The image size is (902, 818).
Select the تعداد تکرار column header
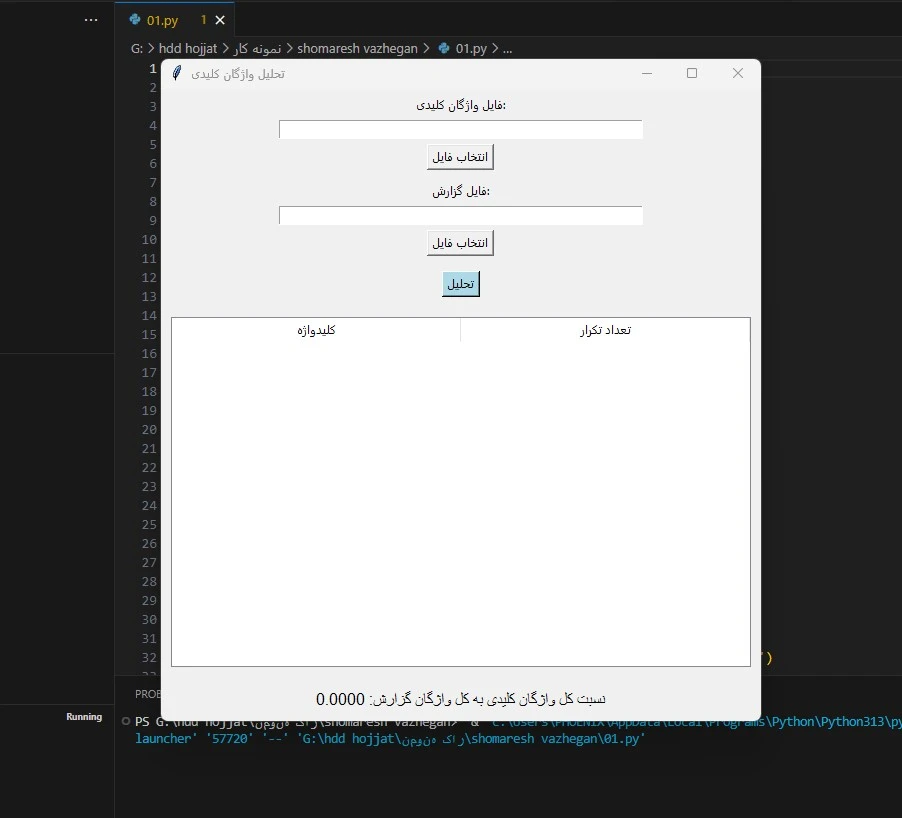coord(605,331)
